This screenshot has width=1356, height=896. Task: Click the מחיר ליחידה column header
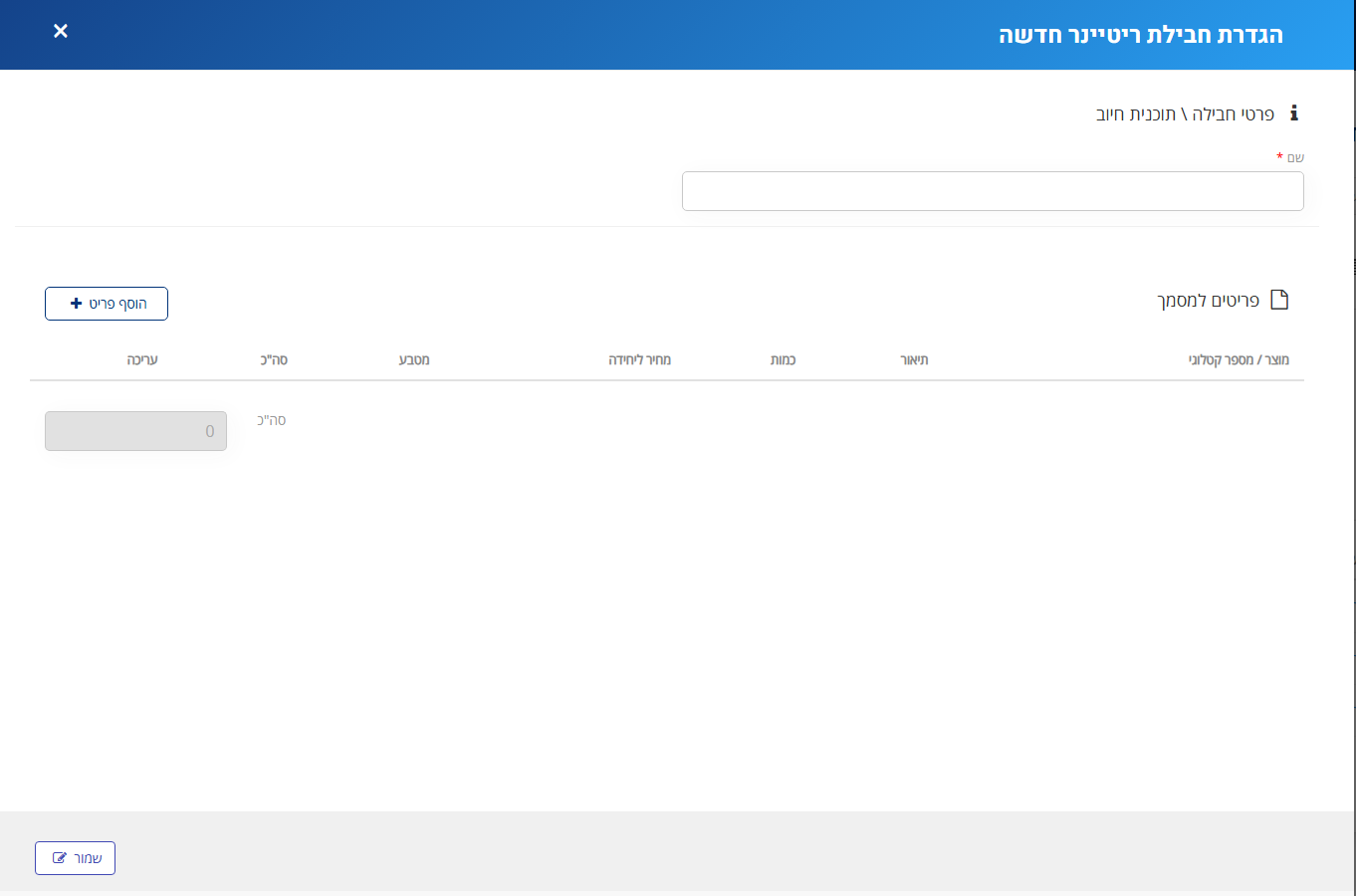[639, 359]
